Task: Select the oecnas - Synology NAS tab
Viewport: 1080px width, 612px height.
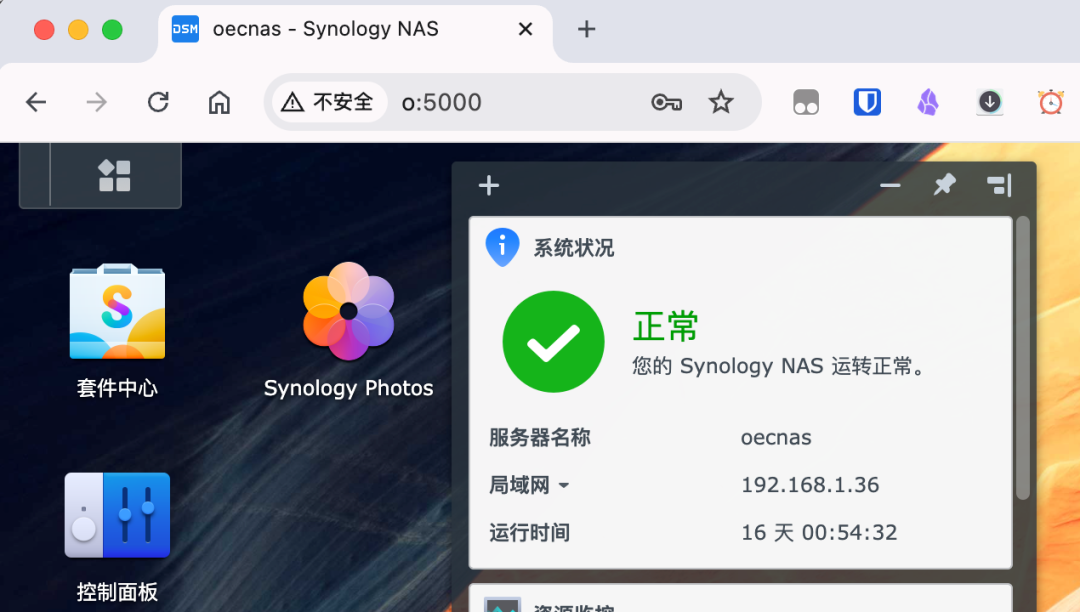Action: (x=324, y=29)
